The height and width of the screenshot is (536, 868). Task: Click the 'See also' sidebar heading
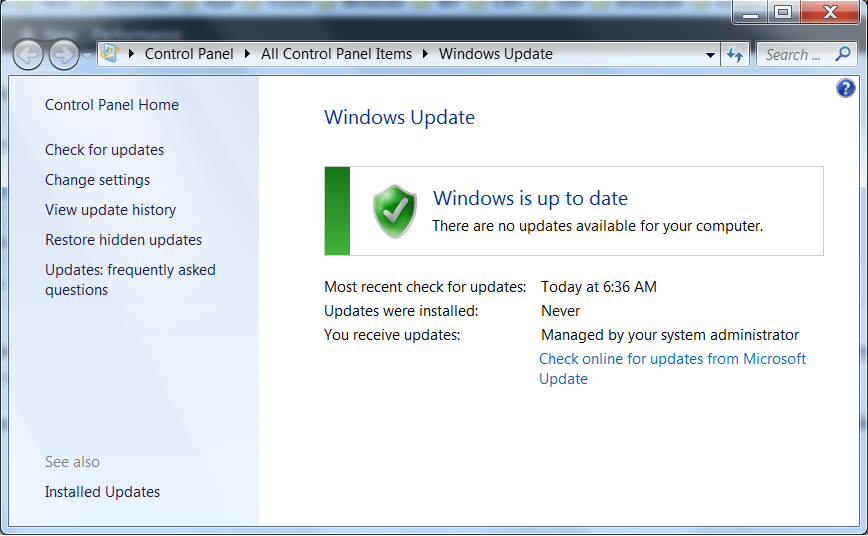(73, 462)
